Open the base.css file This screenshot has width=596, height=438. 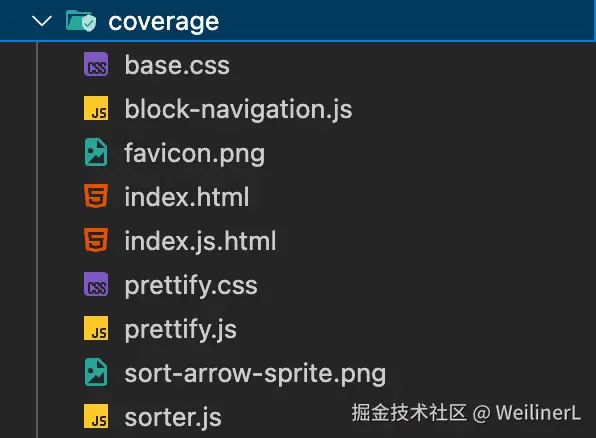pos(177,65)
